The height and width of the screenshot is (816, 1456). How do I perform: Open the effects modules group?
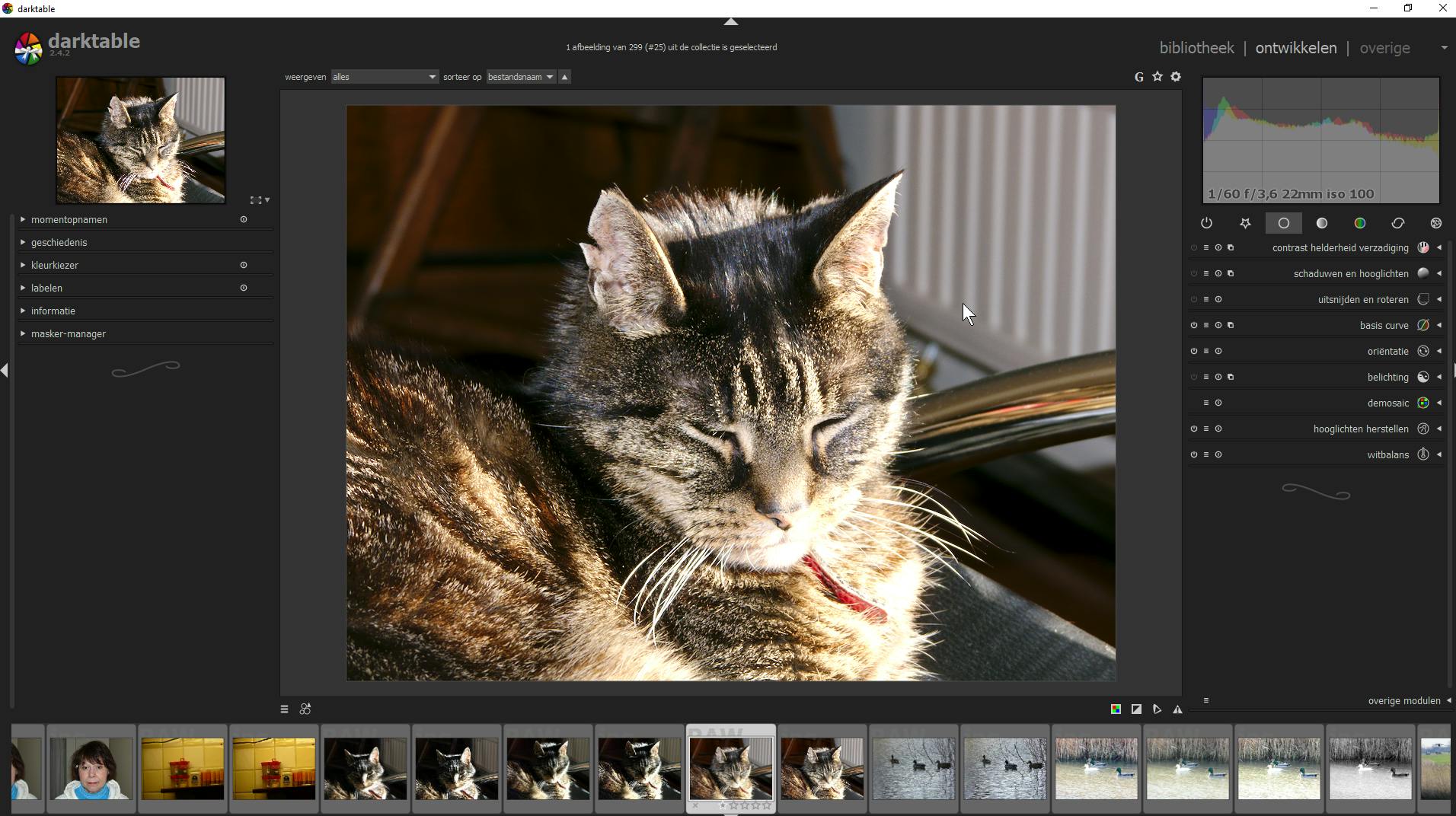1435,223
